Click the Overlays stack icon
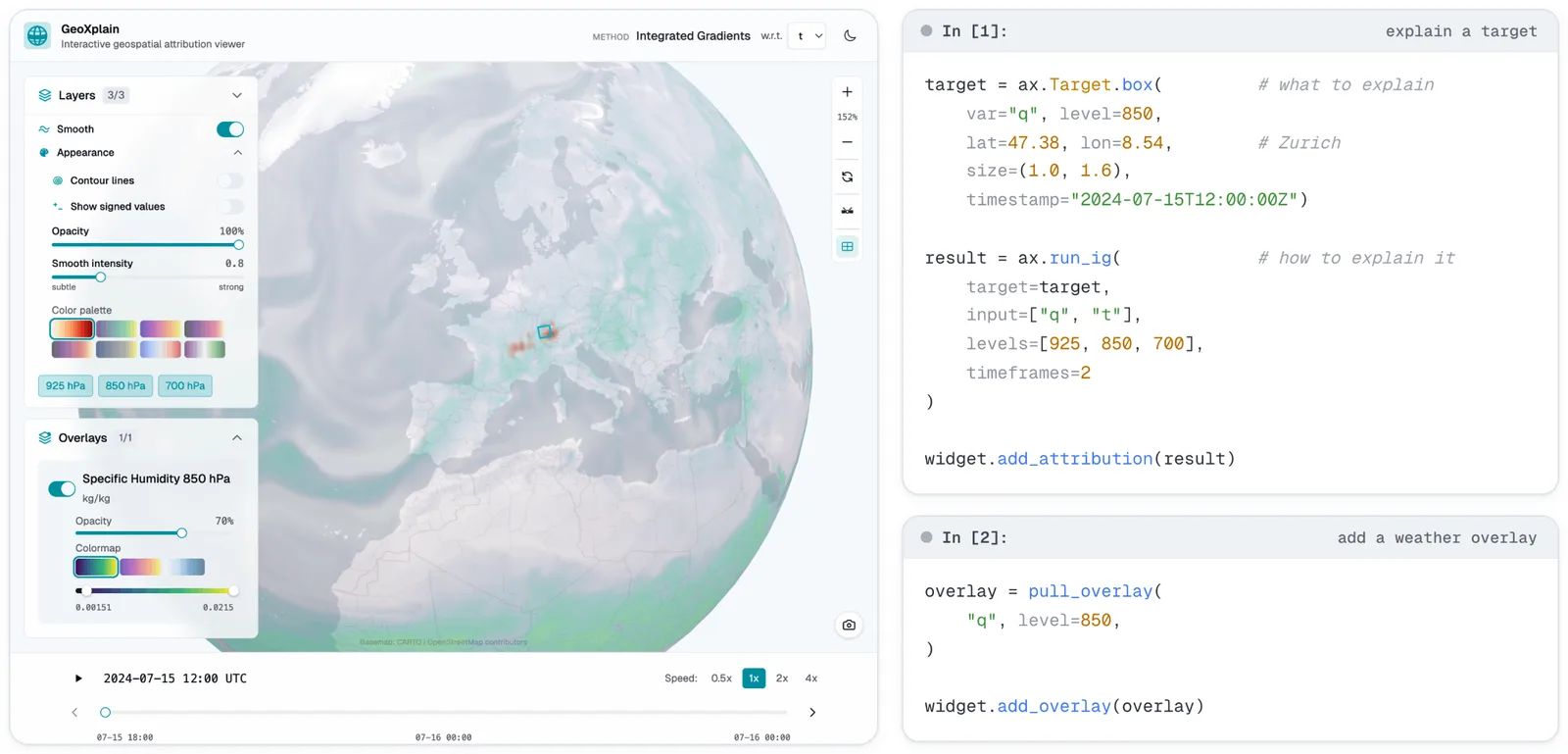The image size is (1568, 754). (x=44, y=437)
